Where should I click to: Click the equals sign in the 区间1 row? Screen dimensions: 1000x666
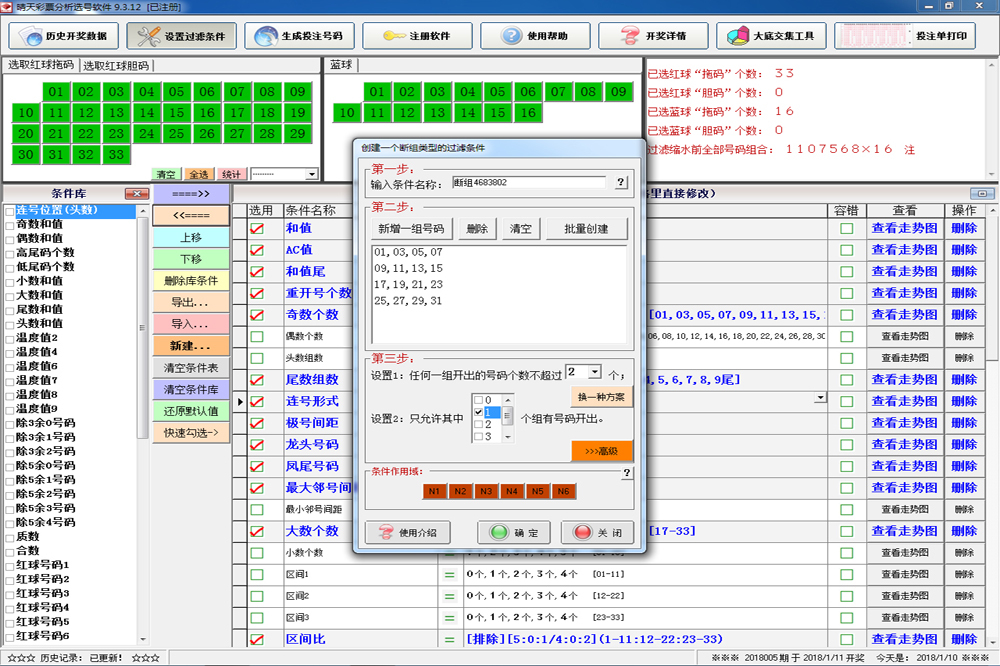click(450, 574)
